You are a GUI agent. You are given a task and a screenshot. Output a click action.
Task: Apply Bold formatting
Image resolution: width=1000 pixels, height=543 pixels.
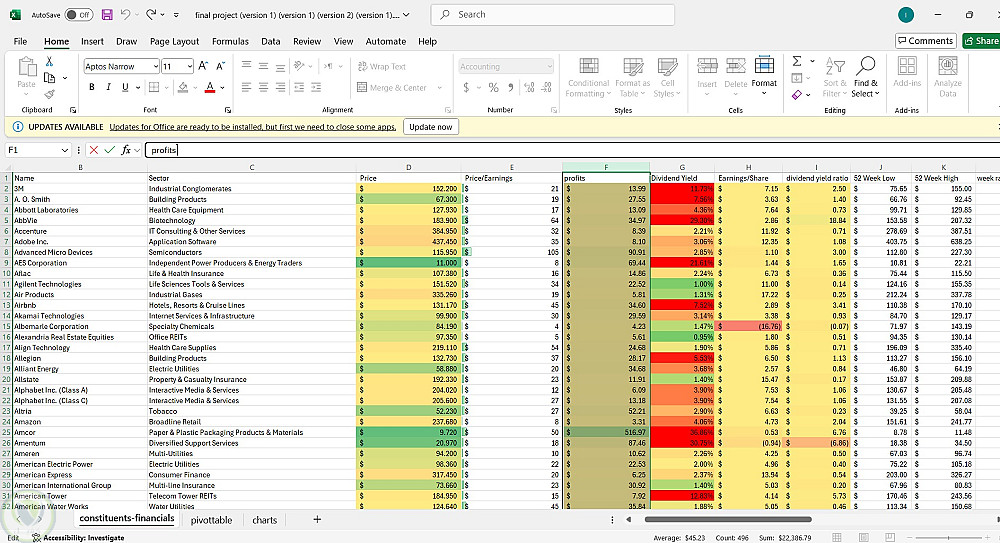tap(92, 87)
